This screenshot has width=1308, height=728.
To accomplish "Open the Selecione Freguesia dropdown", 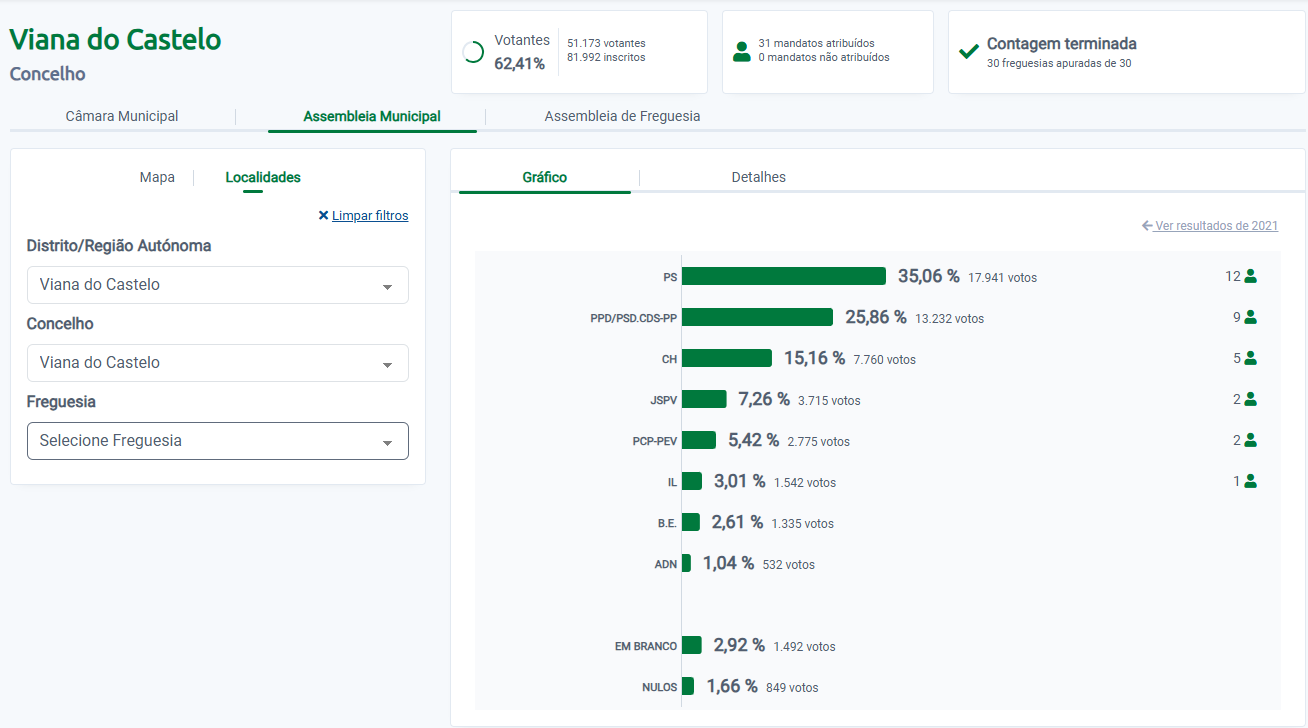I will (217, 441).
